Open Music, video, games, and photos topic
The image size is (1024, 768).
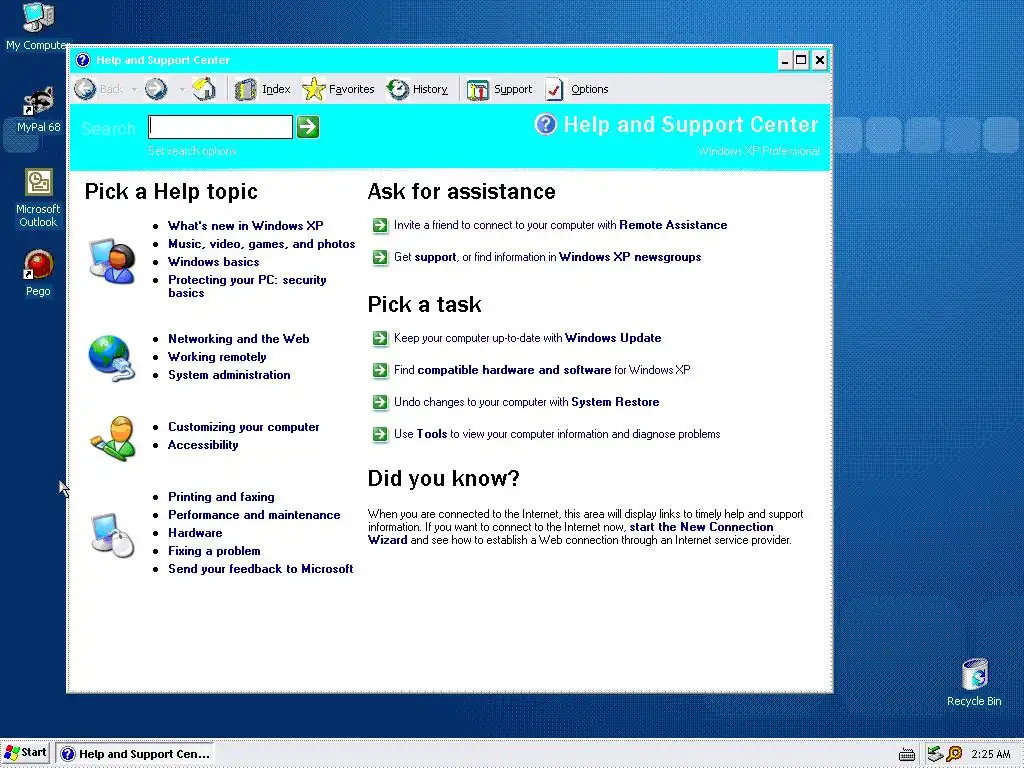261,244
